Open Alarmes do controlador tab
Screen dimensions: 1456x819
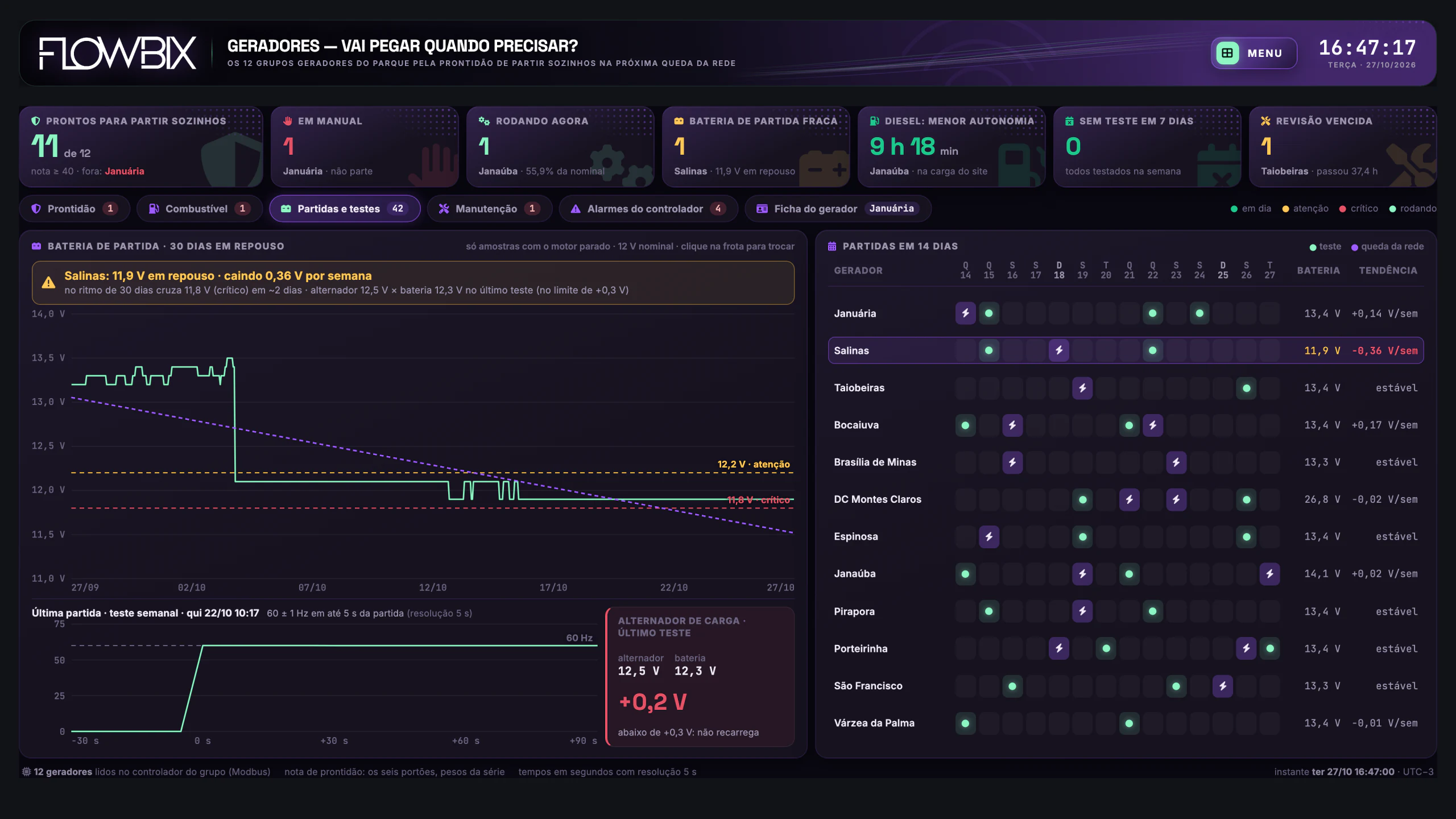[648, 209]
